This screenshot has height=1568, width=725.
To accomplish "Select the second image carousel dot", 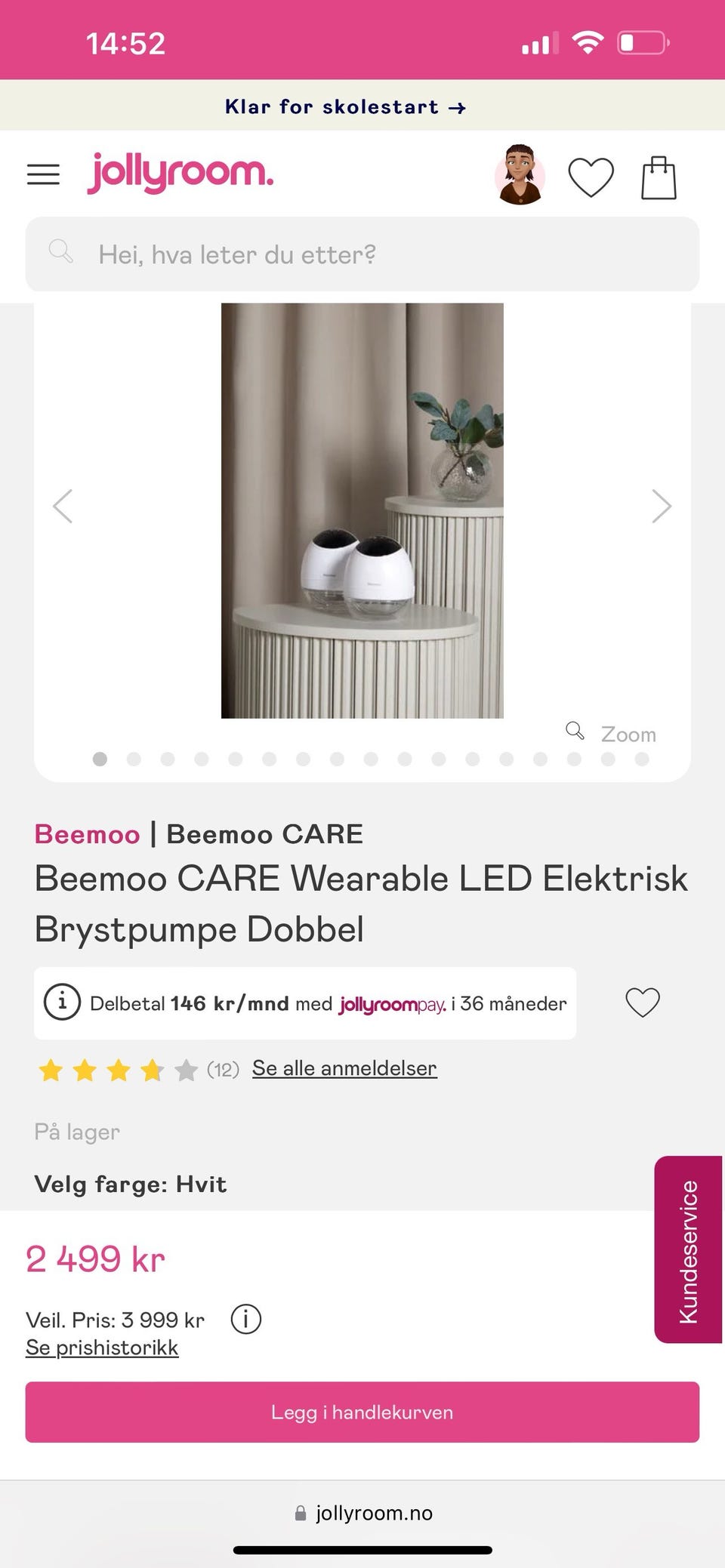I will pos(134,759).
